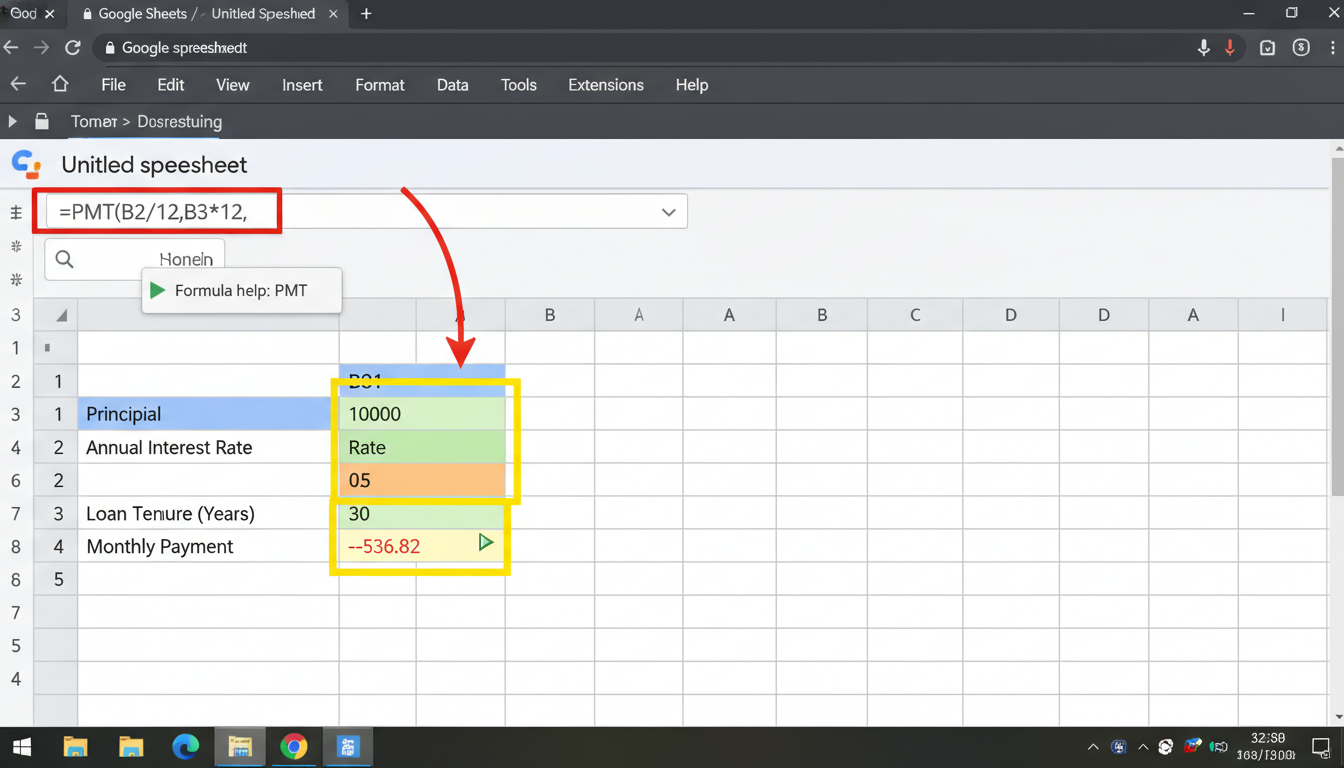Click the page refresh button

click(x=71, y=47)
